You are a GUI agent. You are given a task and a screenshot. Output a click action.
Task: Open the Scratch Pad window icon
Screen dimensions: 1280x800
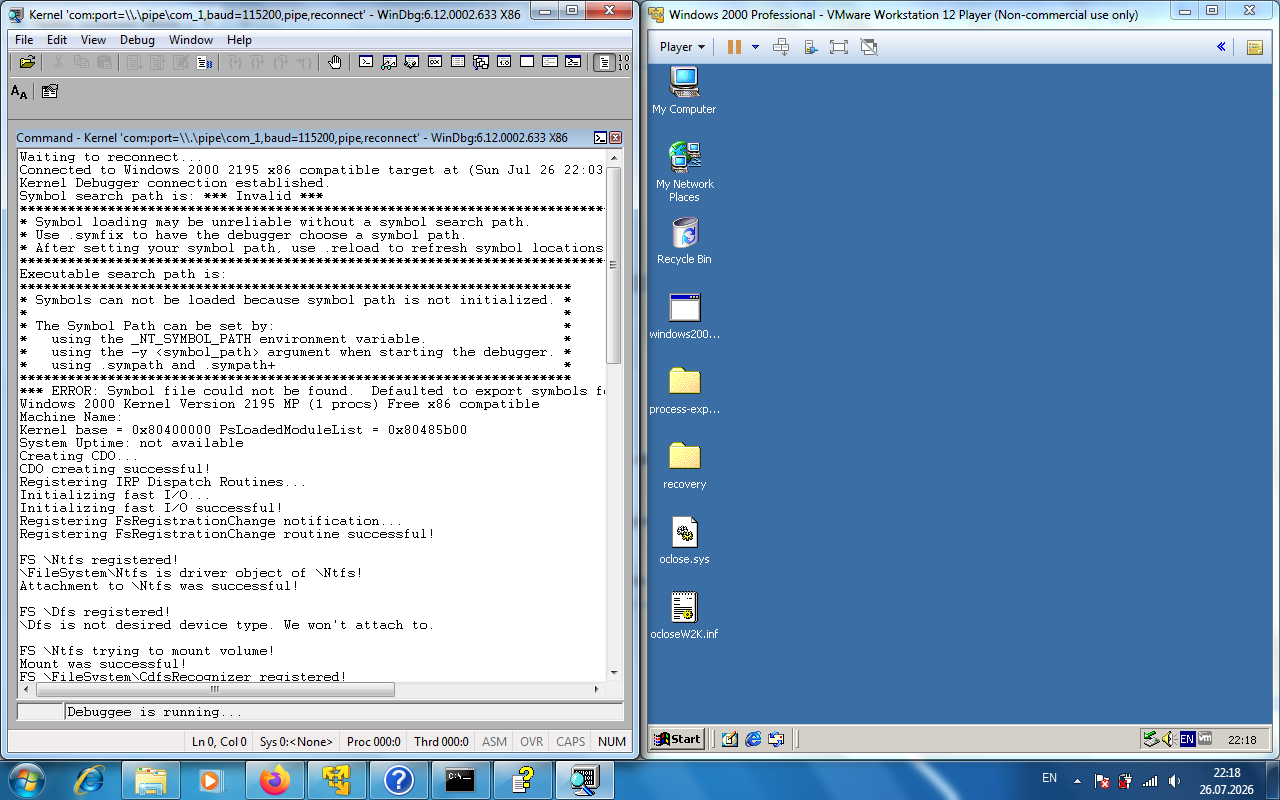(x=527, y=62)
